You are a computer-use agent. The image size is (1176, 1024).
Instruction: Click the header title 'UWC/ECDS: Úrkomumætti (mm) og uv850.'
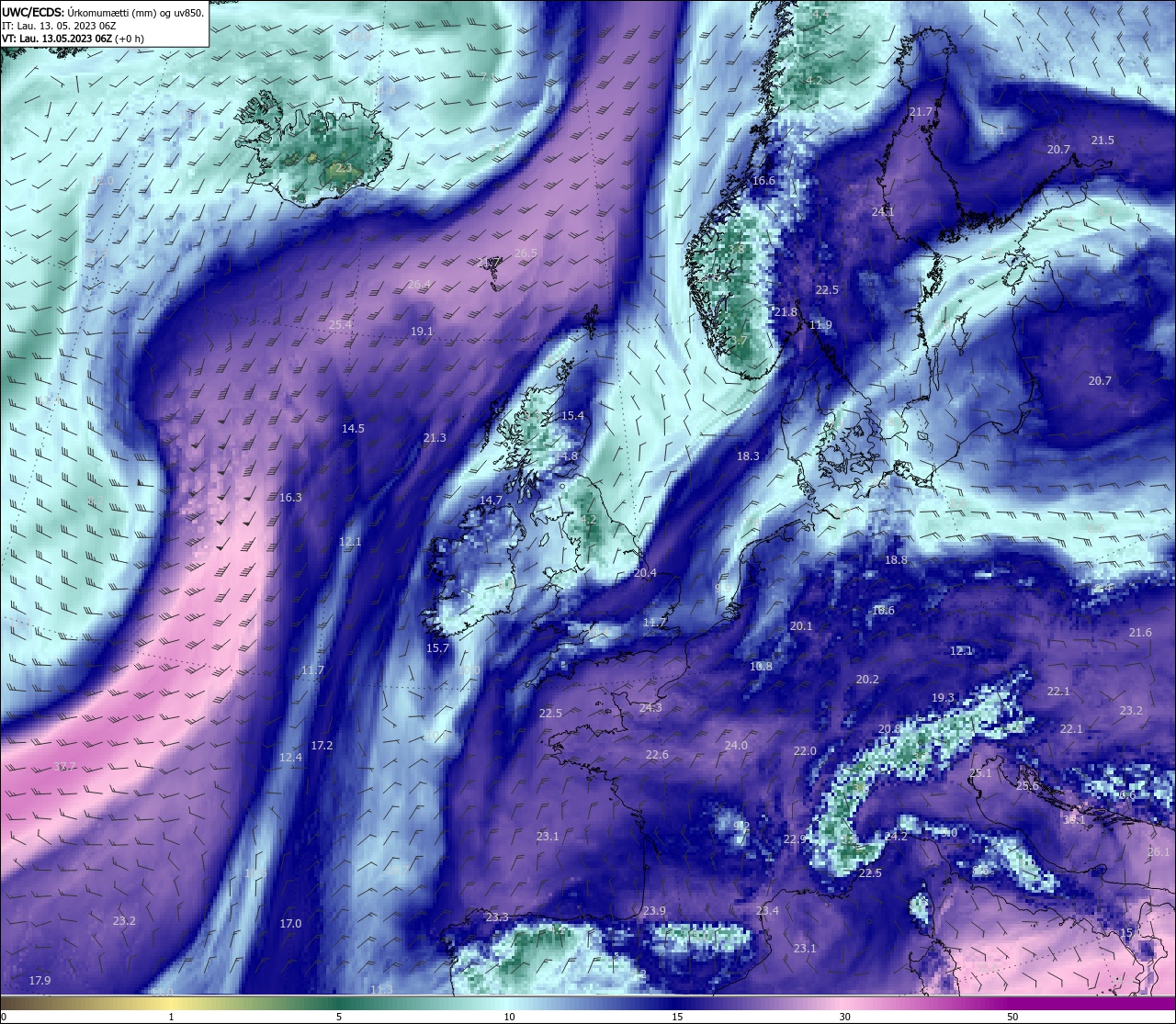(x=103, y=12)
